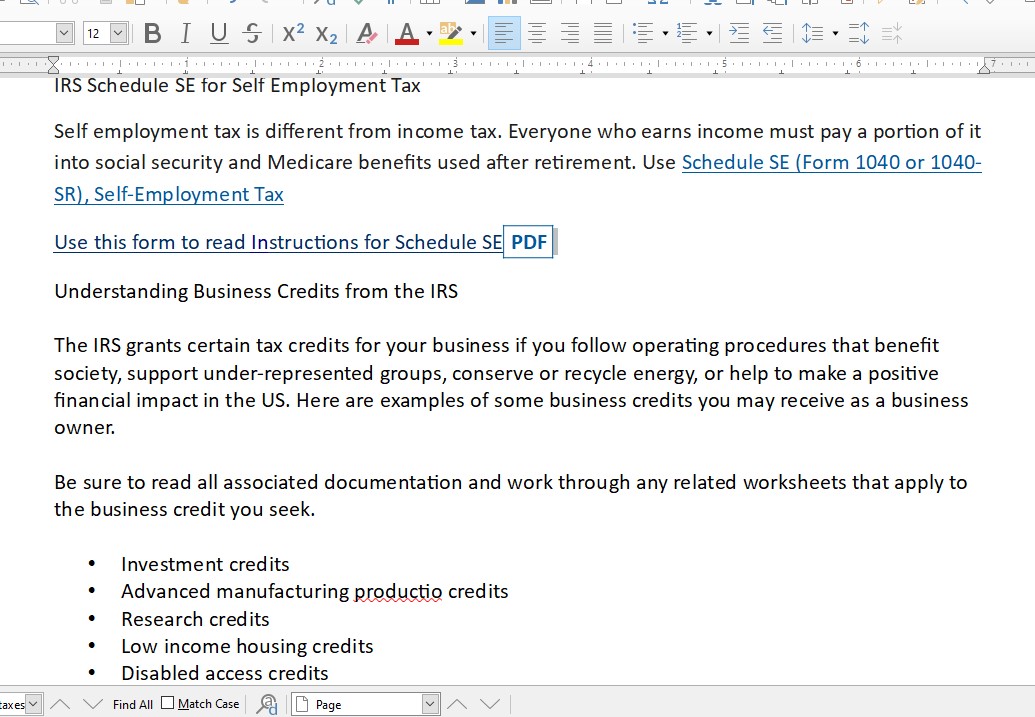
Task: Set line spacing
Action: tap(812, 33)
